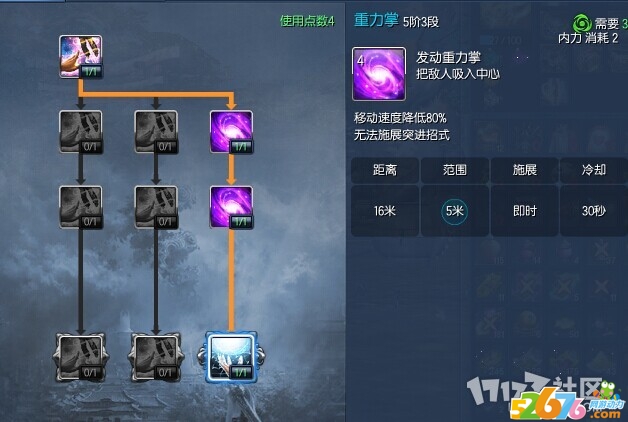The image size is (628, 422).
Task: Click the 16米 distance value cell
Action: click(x=385, y=211)
